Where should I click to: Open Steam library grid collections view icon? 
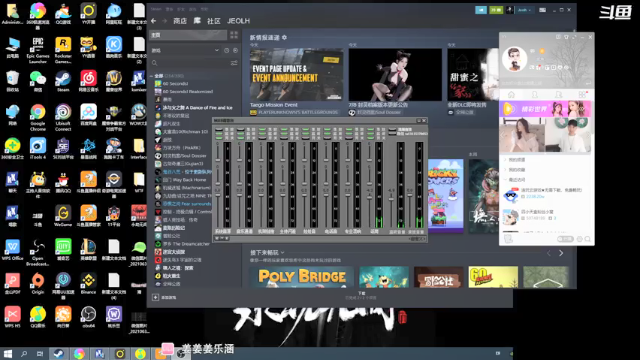(x=234, y=35)
